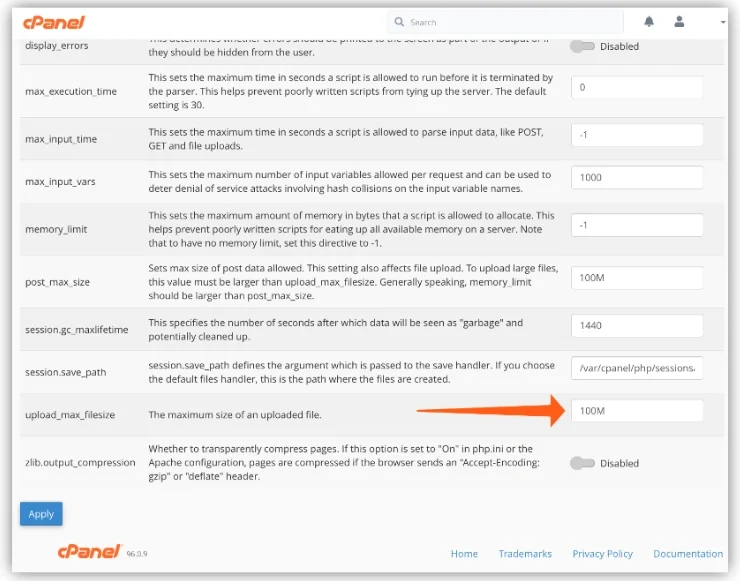740x581 pixels.
Task: Click the post_max_size input field
Action: pyautogui.click(x=637, y=277)
